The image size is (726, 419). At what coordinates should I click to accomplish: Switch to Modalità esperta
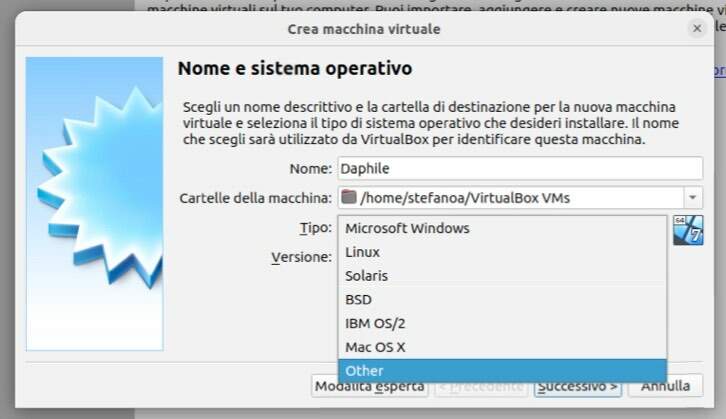369,387
